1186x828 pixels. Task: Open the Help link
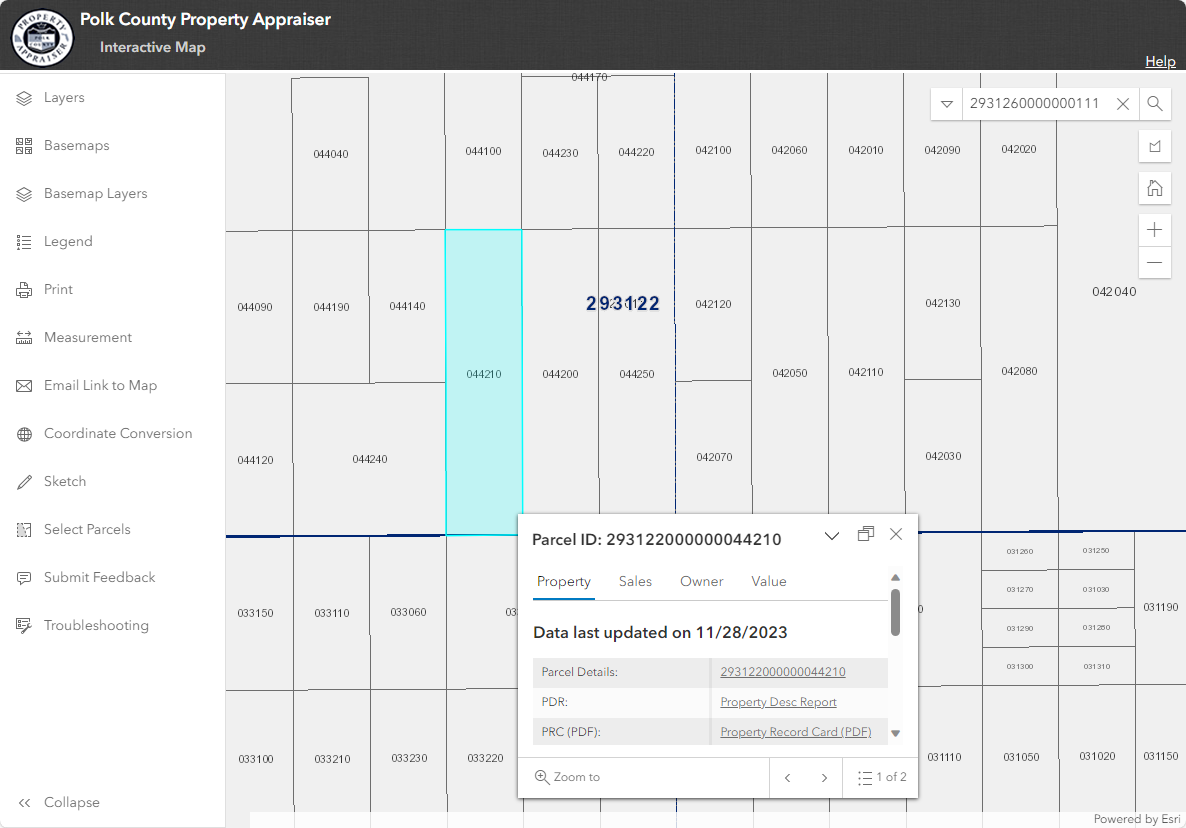(1160, 61)
